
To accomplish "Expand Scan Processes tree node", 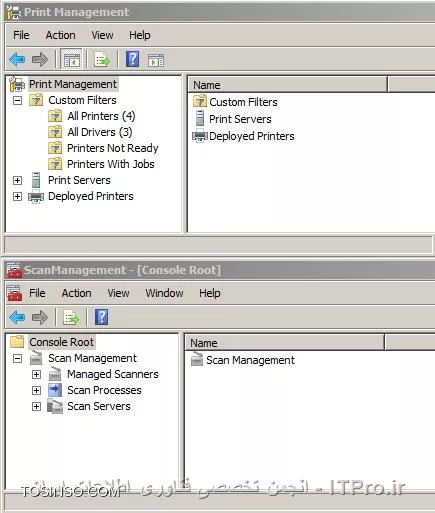I will point(36,390).
